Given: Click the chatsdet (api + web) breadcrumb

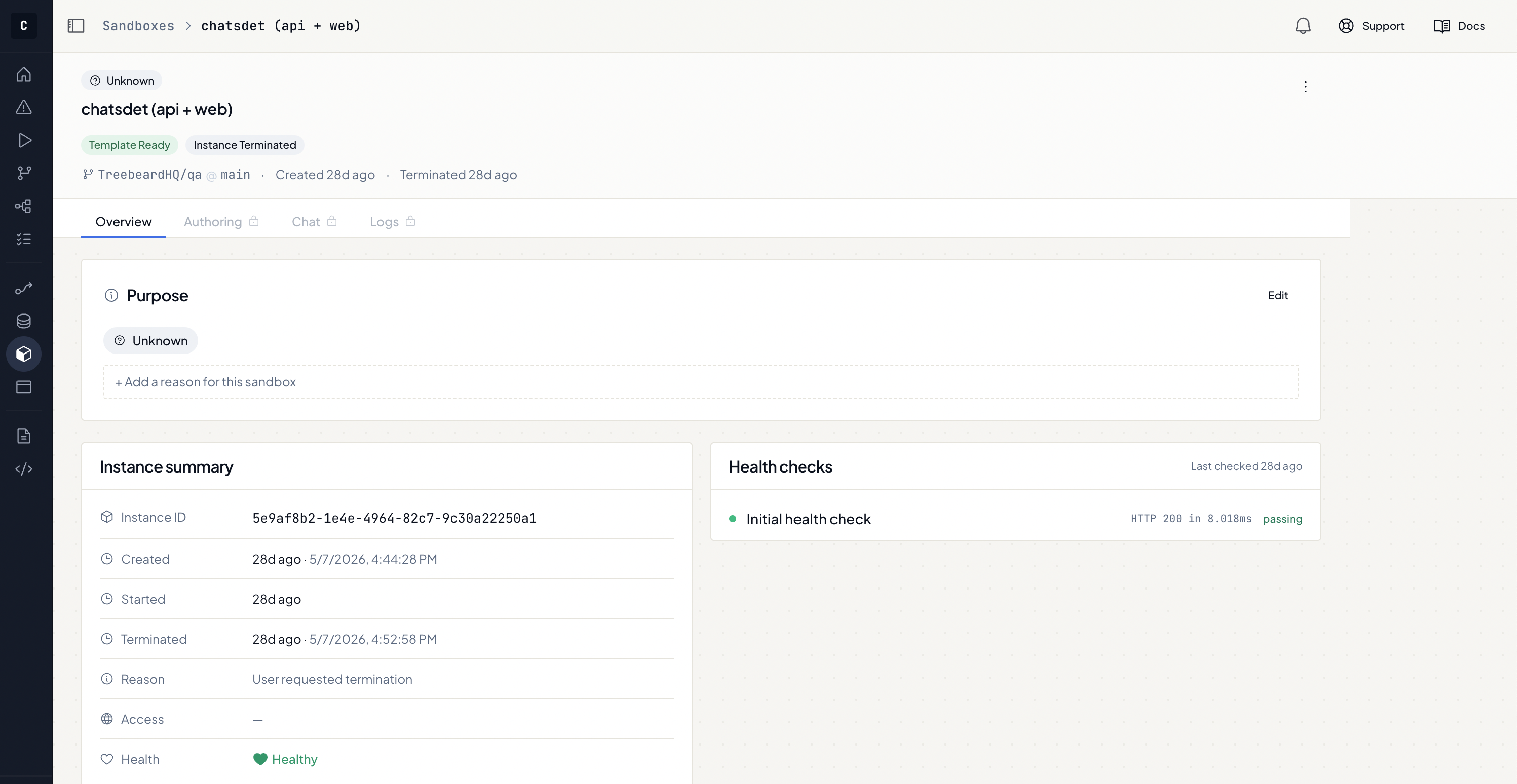Looking at the screenshot, I should [x=281, y=26].
